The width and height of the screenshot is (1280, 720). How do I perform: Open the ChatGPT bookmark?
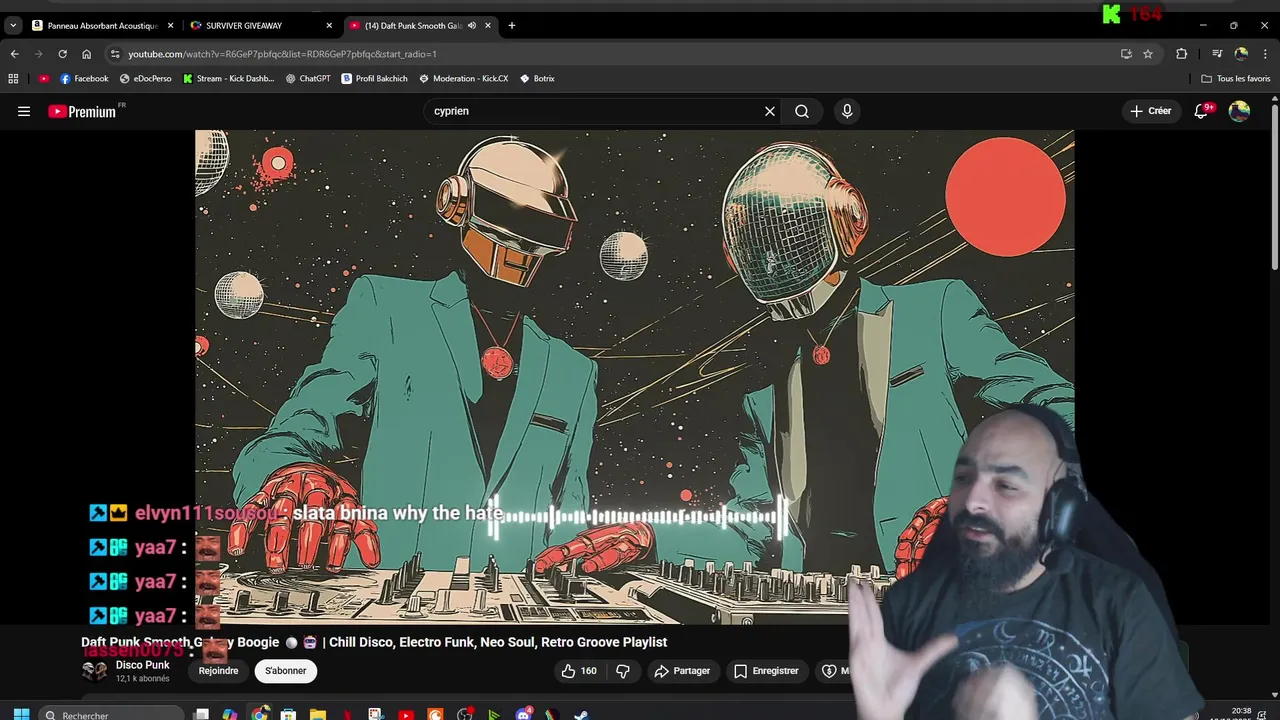(x=307, y=78)
